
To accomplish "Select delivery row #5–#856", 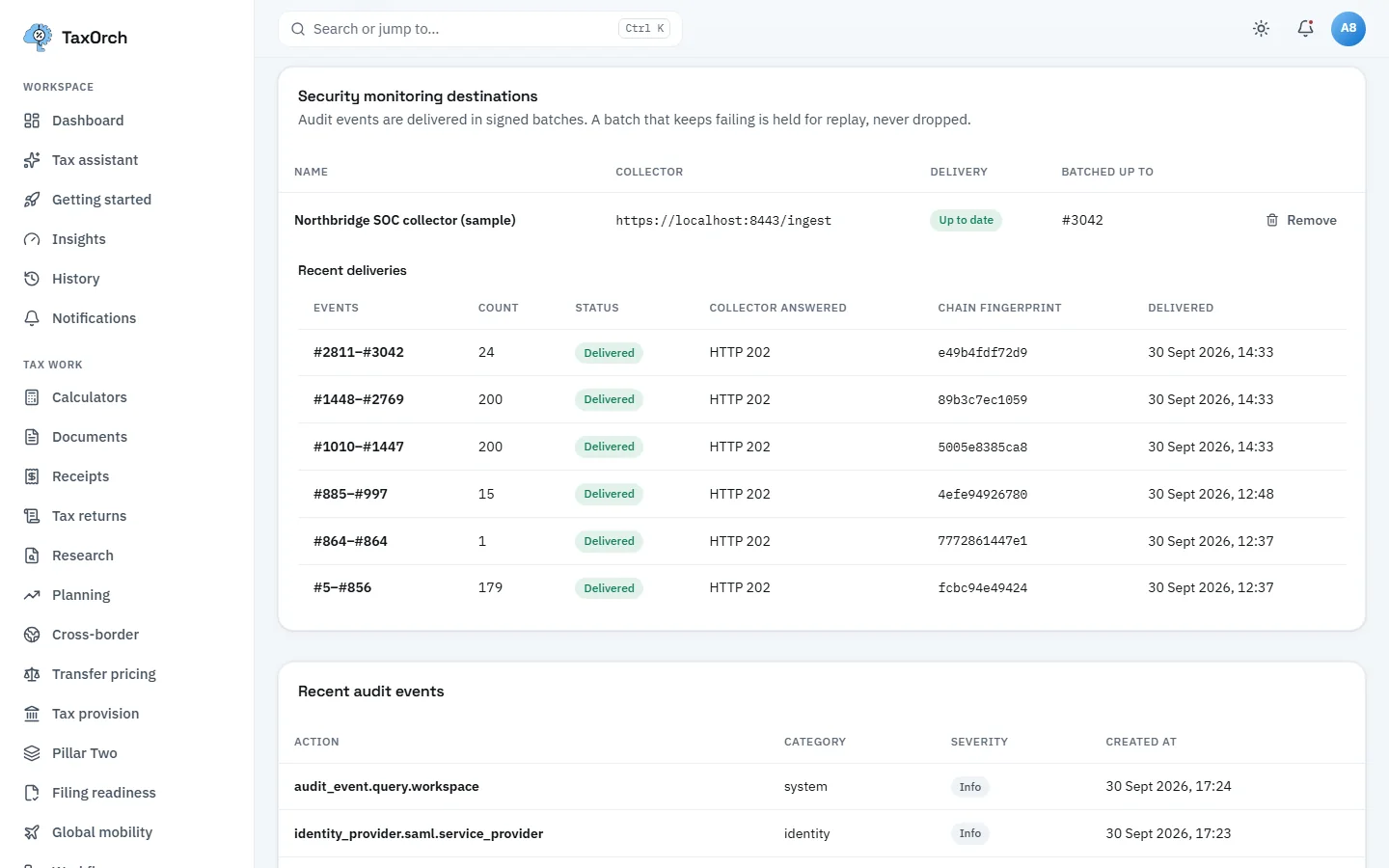I will (822, 588).
